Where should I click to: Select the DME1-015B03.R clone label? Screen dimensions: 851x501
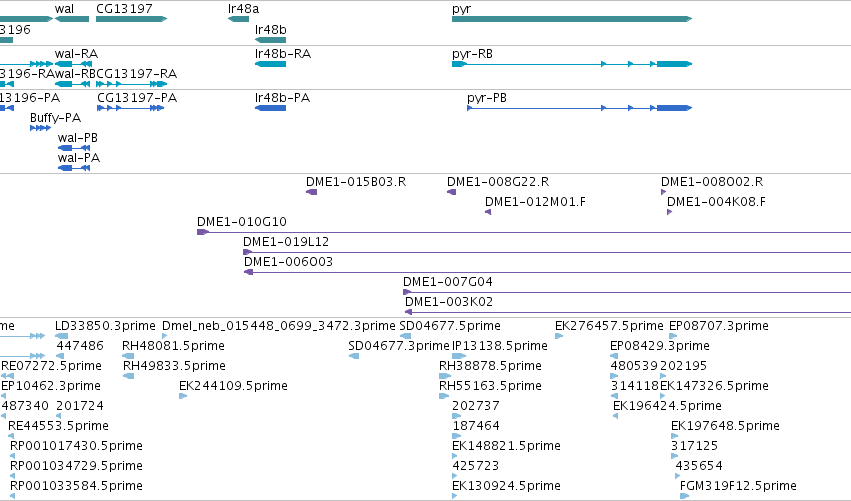pos(356,182)
